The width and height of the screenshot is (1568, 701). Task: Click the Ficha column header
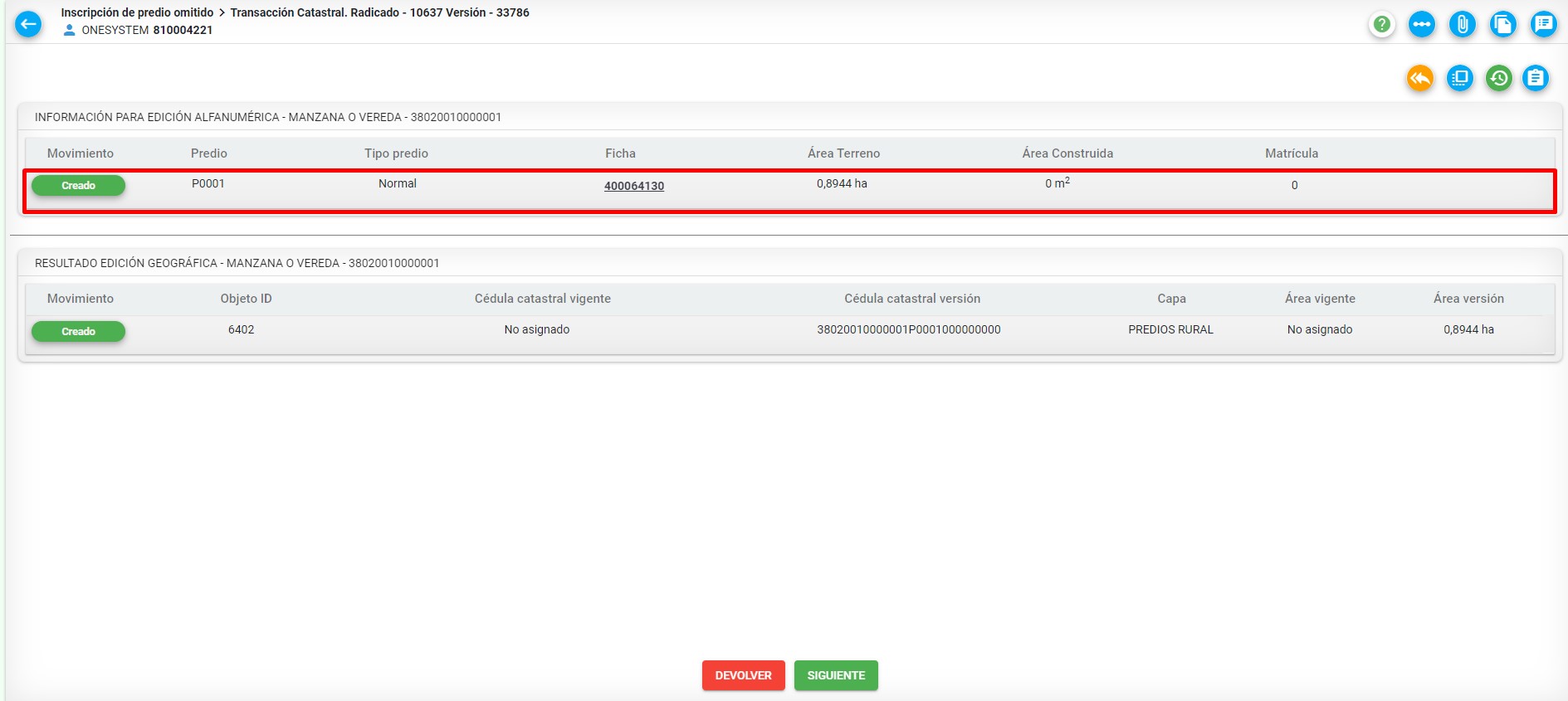pyautogui.click(x=620, y=153)
